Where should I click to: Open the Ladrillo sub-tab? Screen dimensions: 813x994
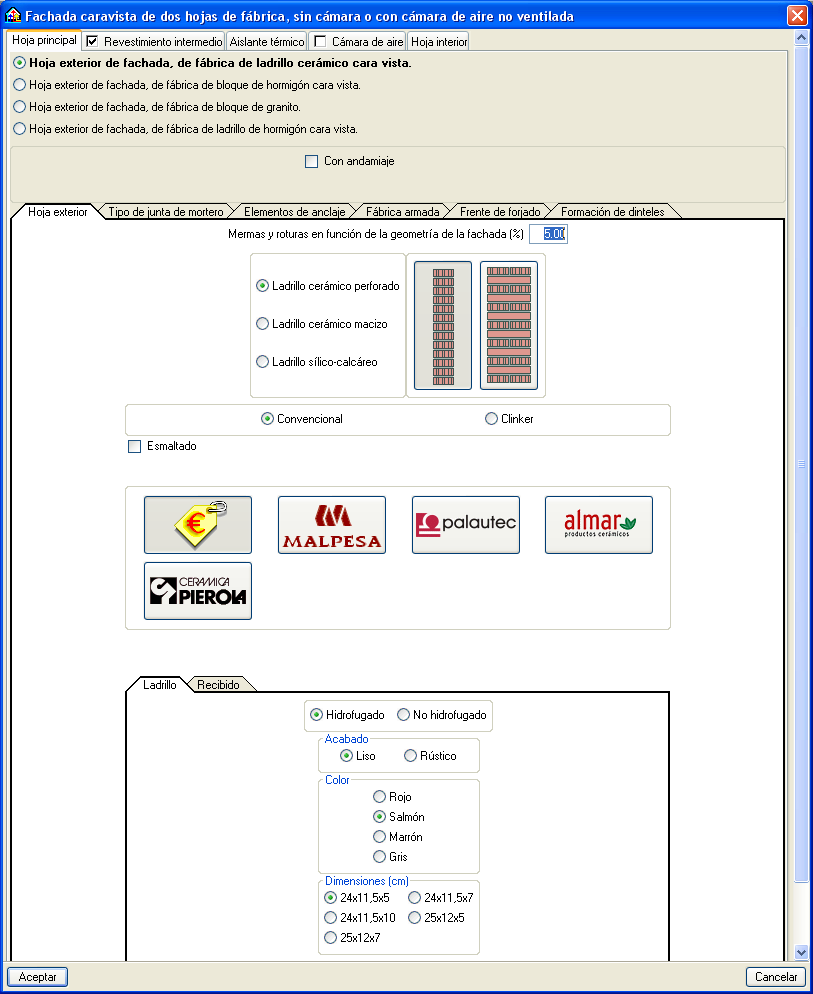[160, 685]
